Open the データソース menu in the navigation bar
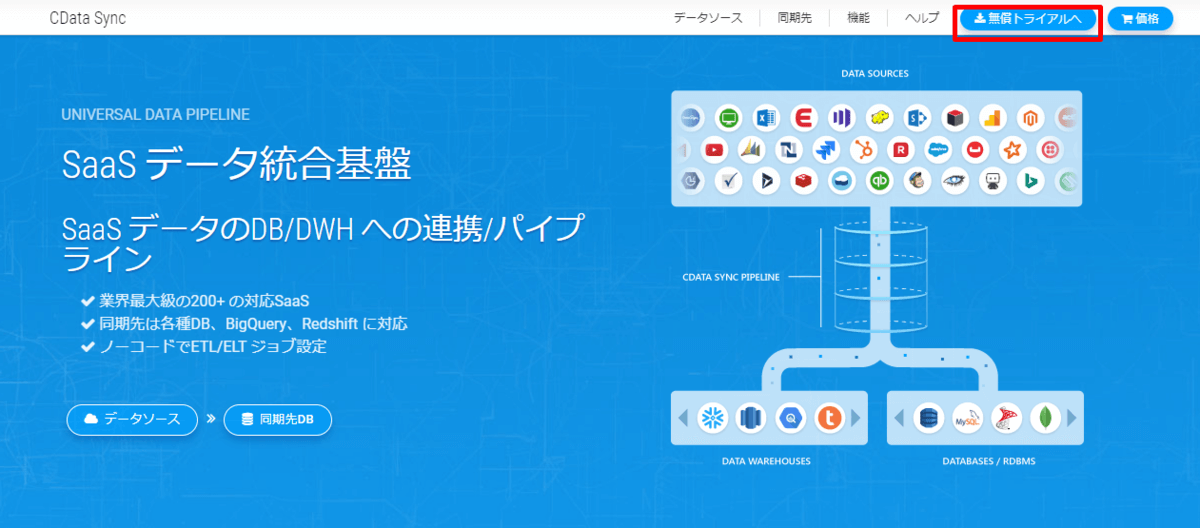The image size is (1200, 528). (709, 18)
